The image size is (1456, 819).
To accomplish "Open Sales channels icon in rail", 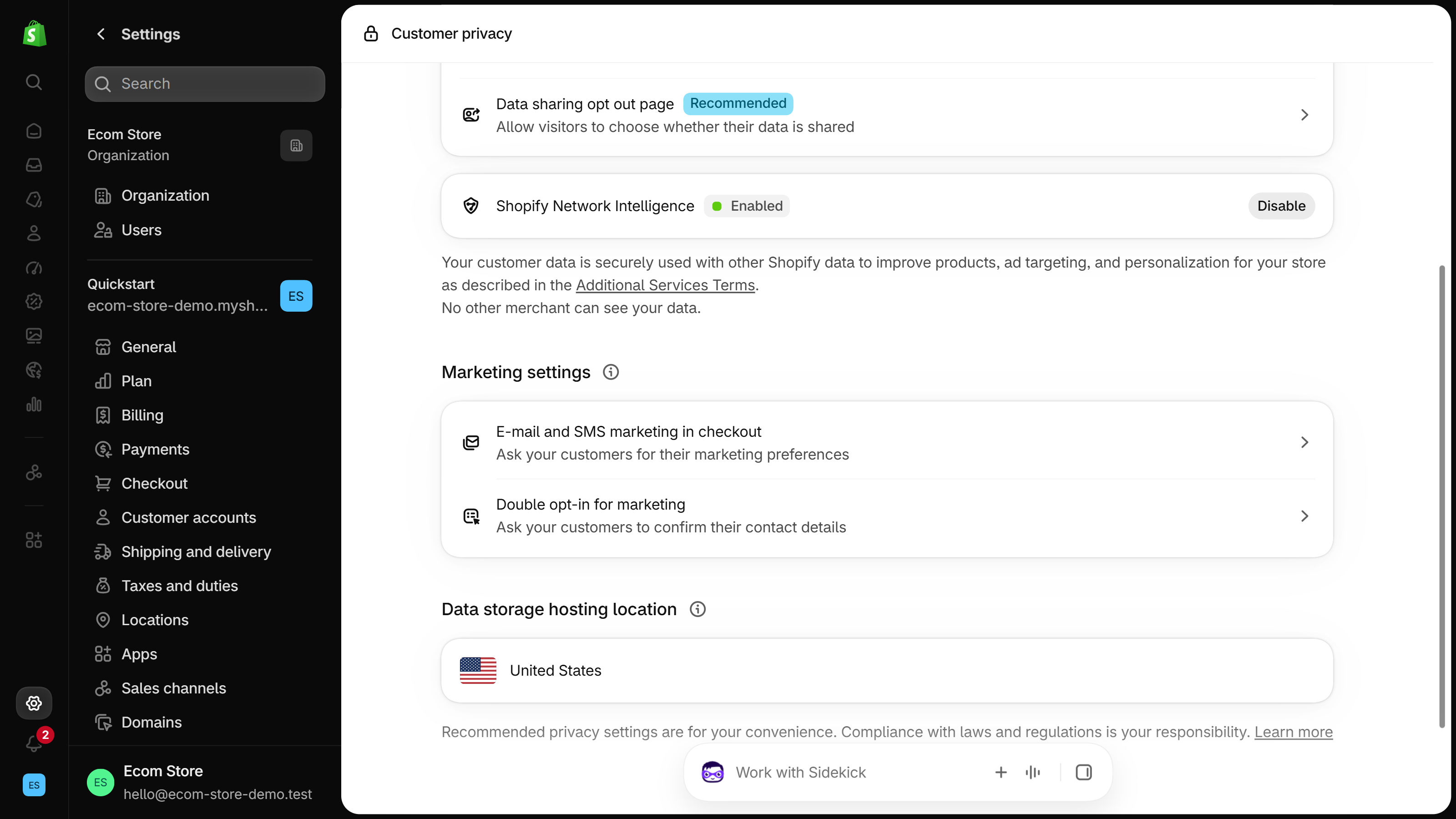I will pos(34,472).
